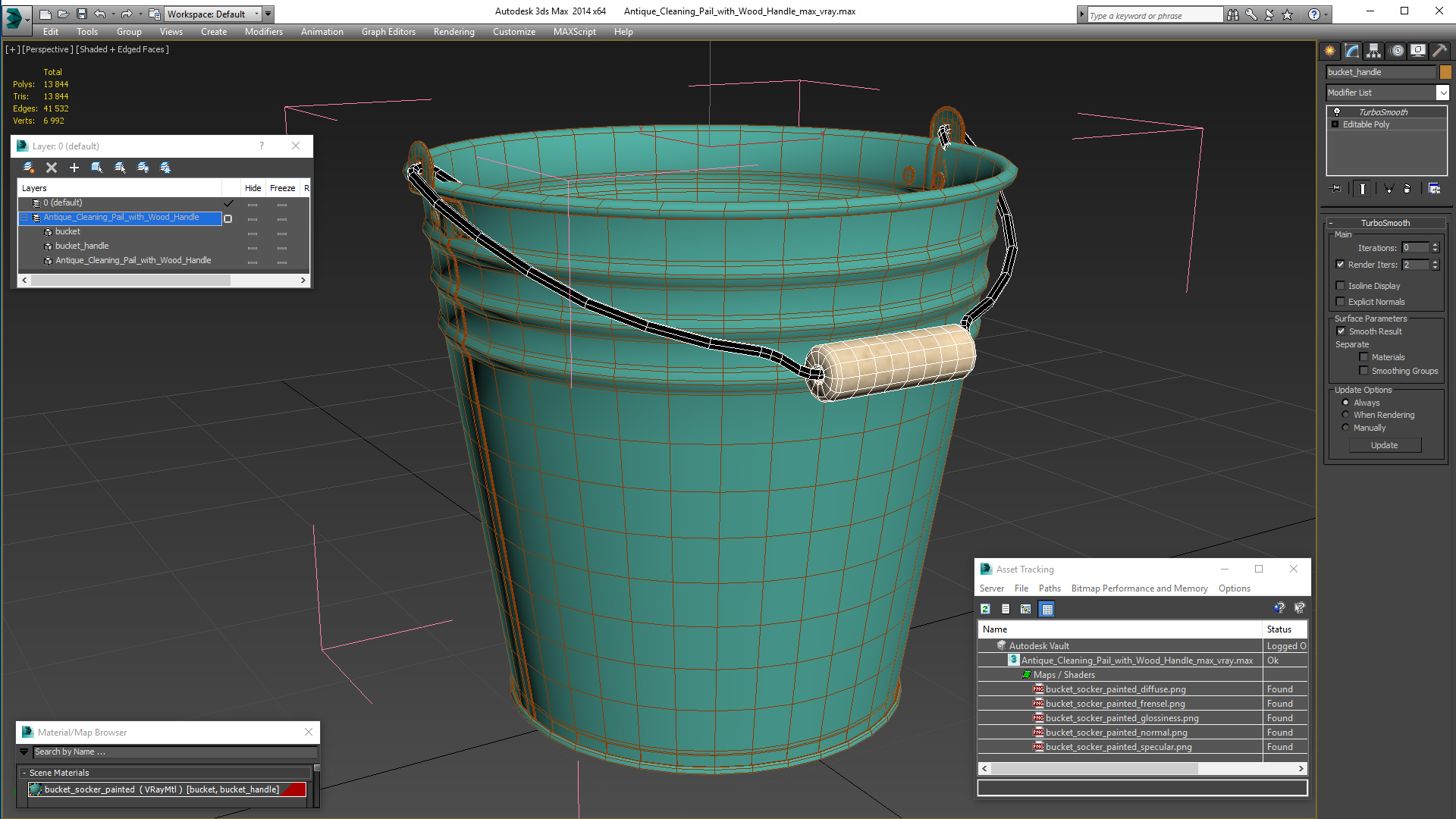1456x819 pixels.
Task: Undo the last action with the undo arrow
Action: pos(100,14)
